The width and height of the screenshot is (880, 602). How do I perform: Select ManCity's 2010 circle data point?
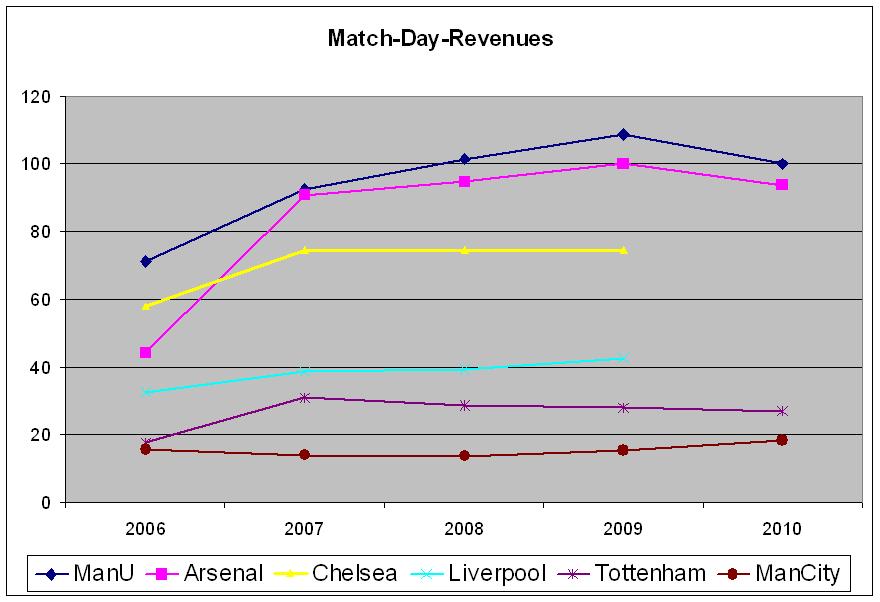click(782, 440)
